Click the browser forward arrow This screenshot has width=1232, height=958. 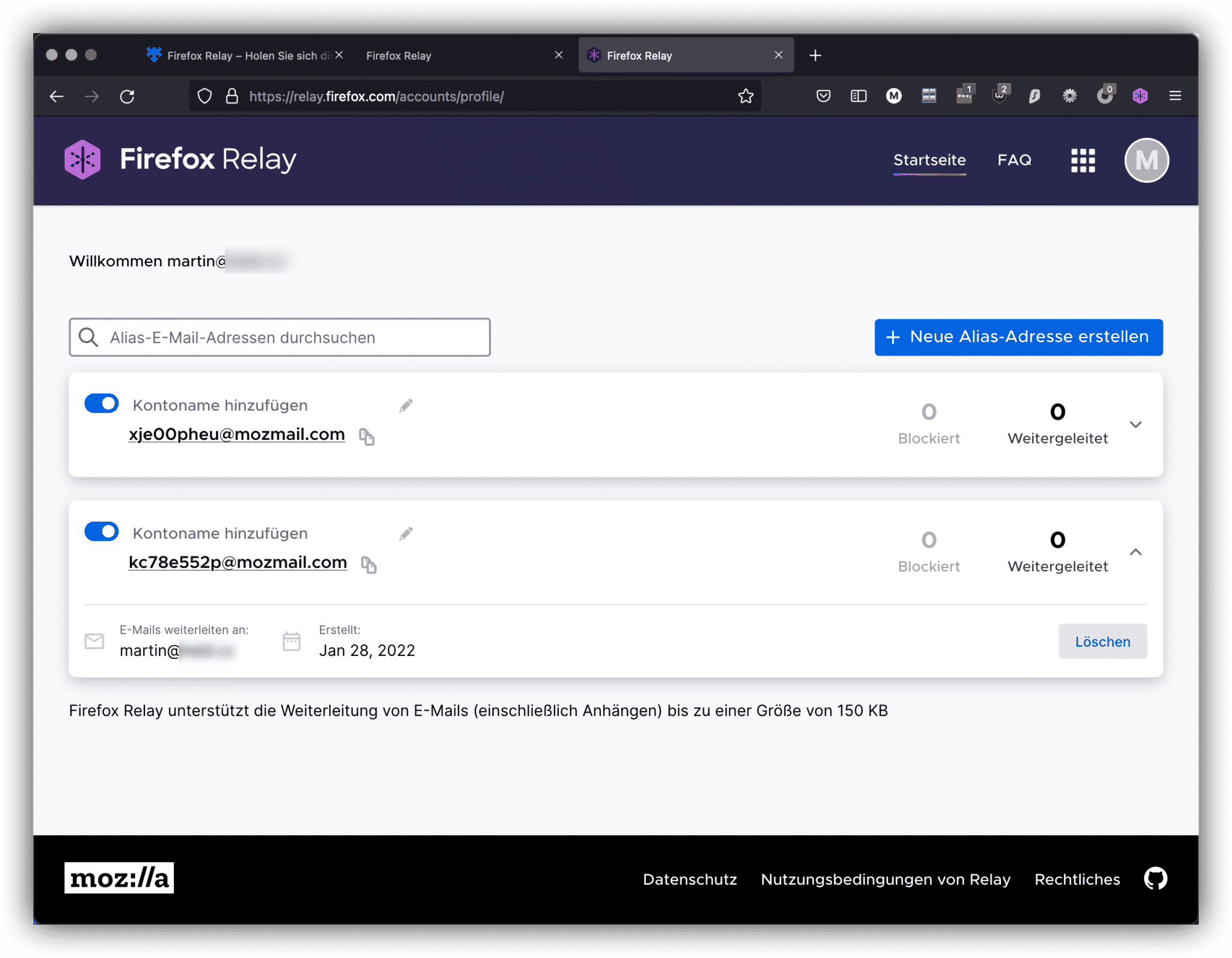point(92,96)
